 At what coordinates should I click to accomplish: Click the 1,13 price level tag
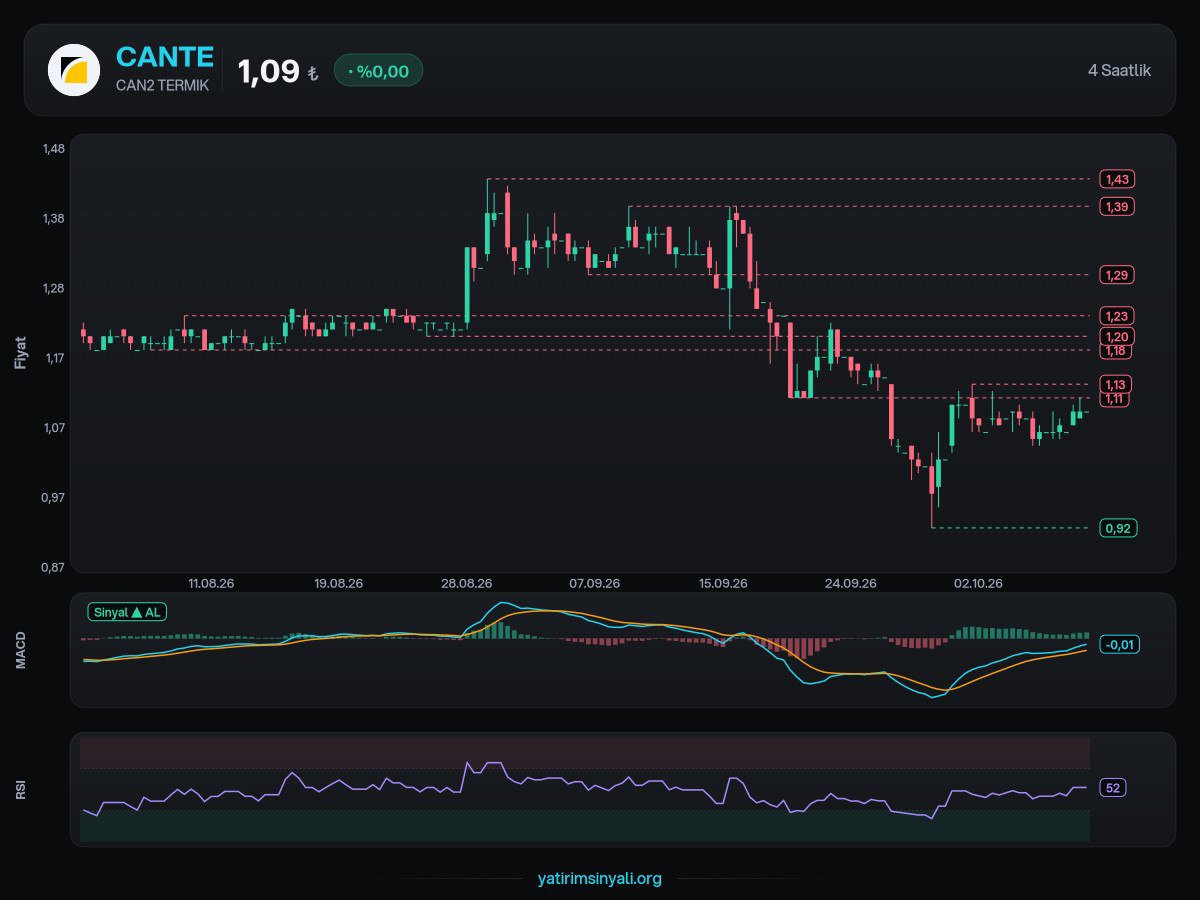pos(1117,384)
